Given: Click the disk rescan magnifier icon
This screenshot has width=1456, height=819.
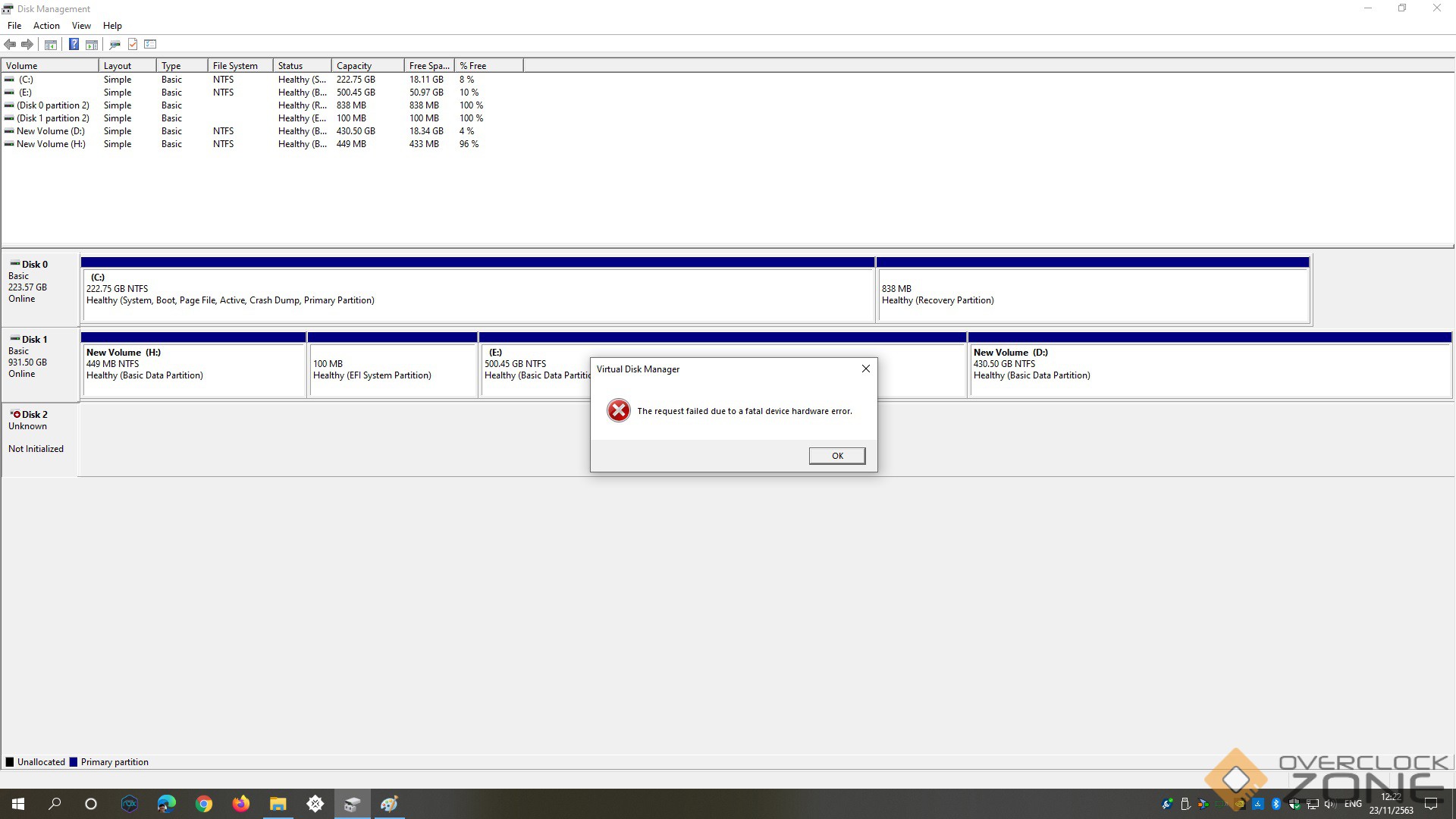Looking at the screenshot, I should [x=115, y=44].
